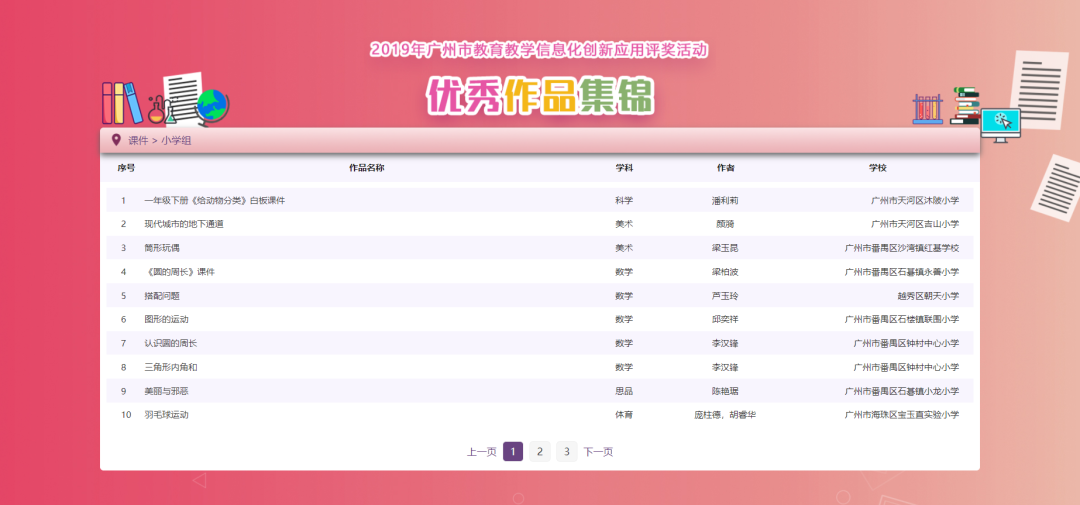This screenshot has width=1080, height=505.
Task: Open the work 认识圆的周长
Action: coord(171,343)
